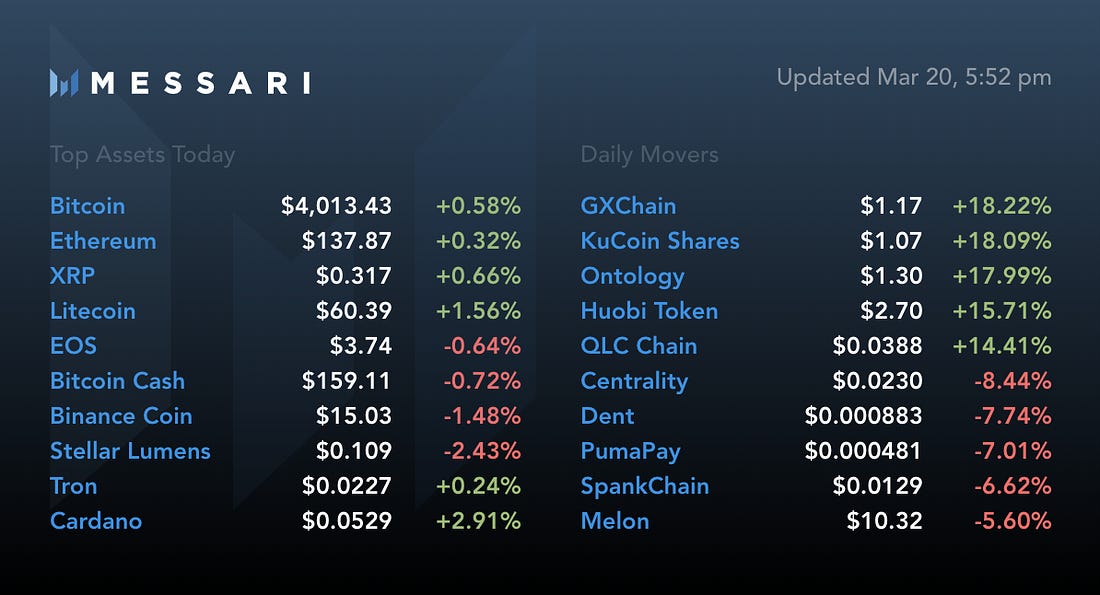Viewport: 1100px width, 595px height.
Task: Select the Huobi Token link
Action: click(x=650, y=311)
